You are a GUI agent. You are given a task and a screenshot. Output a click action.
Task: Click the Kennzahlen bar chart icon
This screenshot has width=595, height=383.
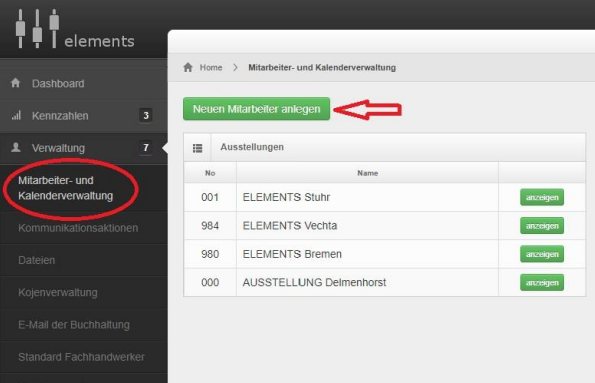[x=16, y=115]
